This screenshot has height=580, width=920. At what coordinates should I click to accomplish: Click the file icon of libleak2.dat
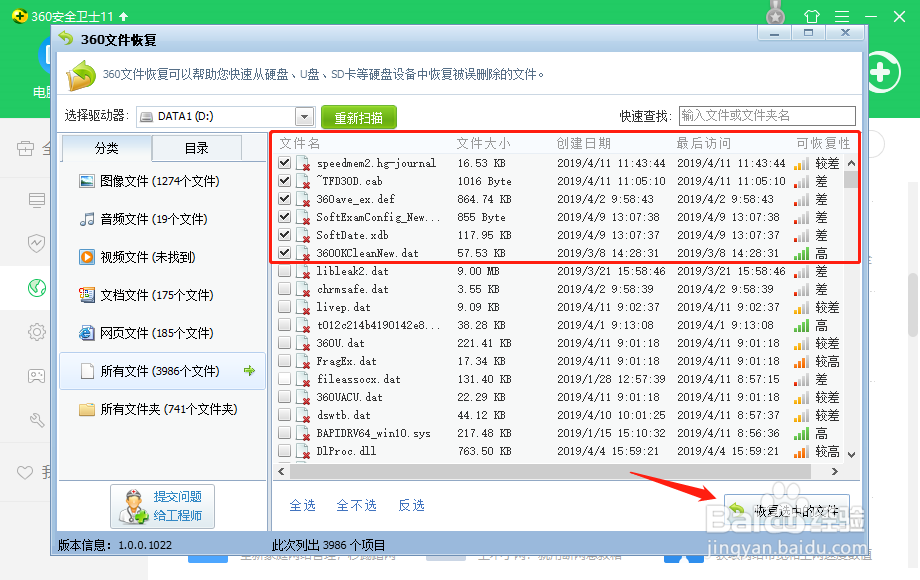(x=303, y=272)
